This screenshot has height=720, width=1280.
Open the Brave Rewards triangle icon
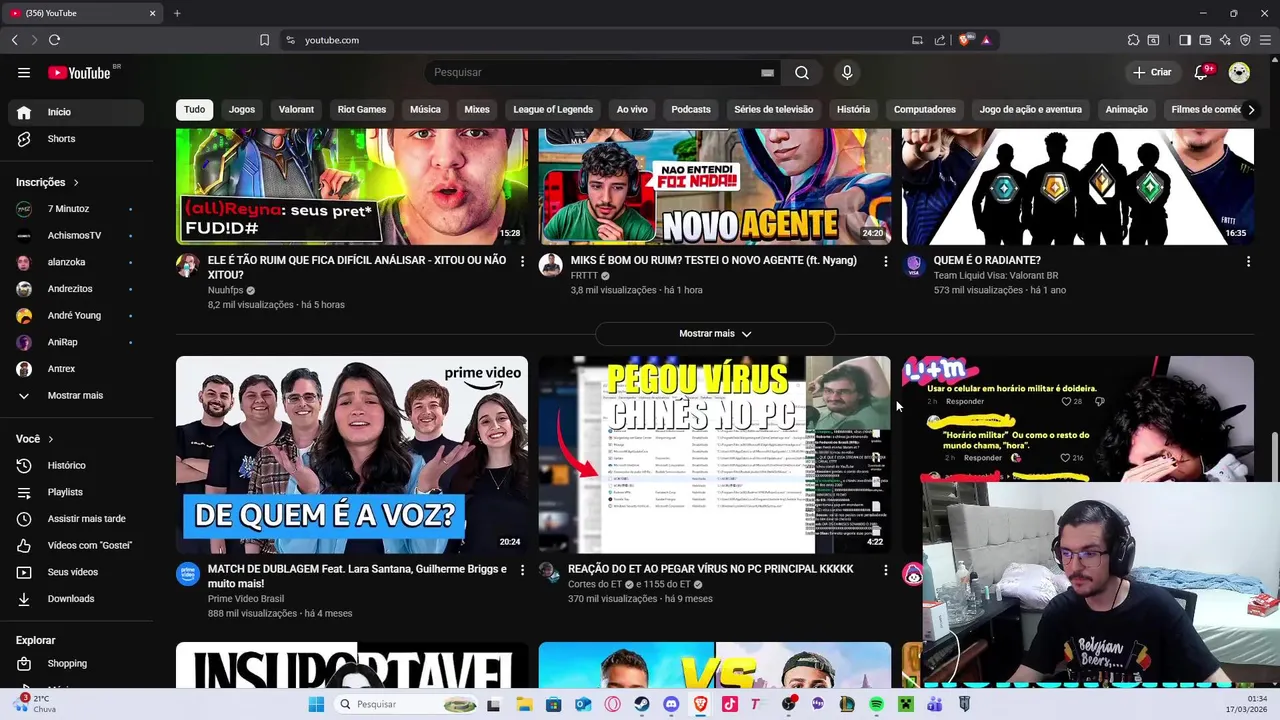point(986,40)
